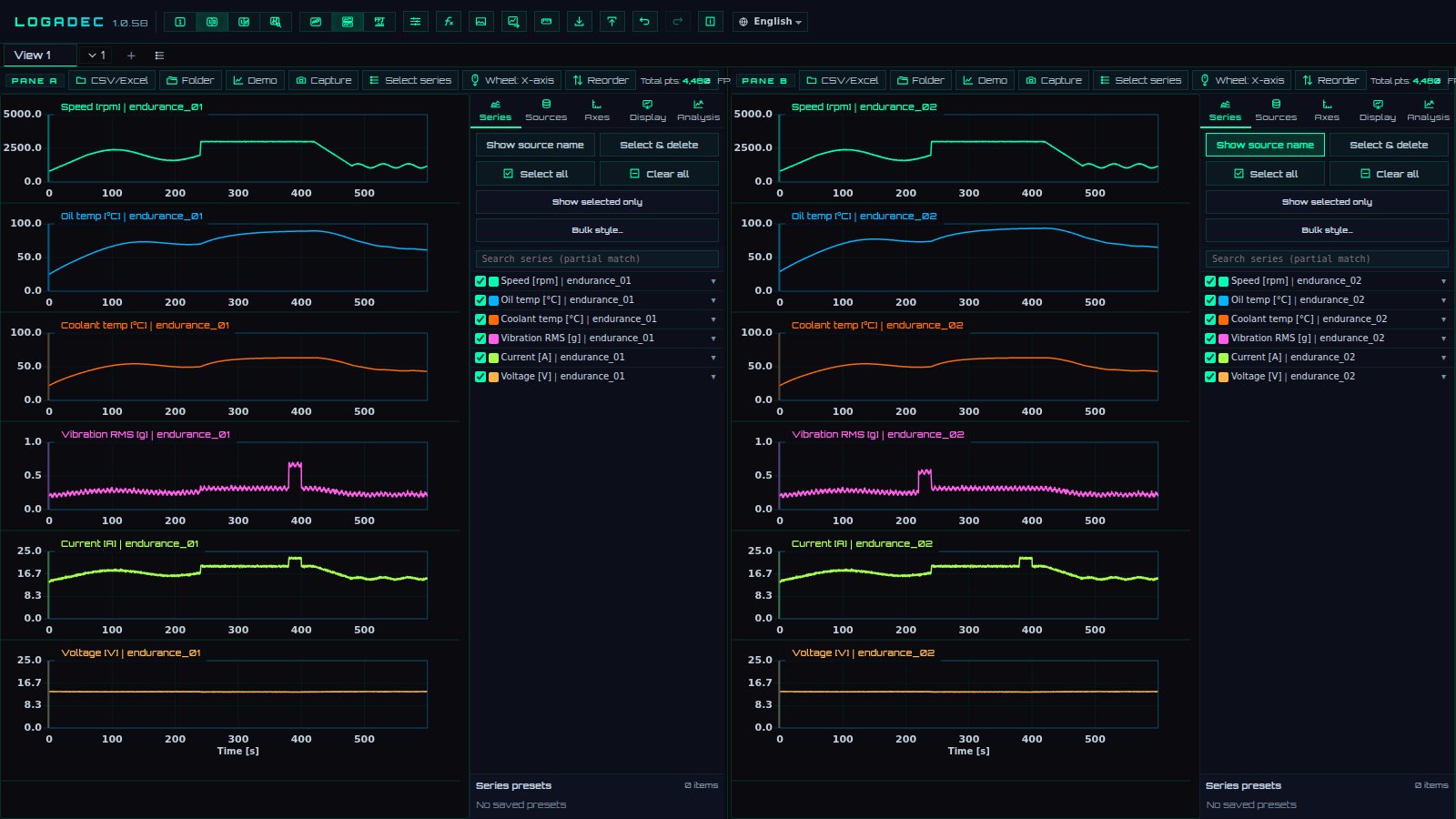Click Pane A CSV/Excel button

tap(112, 80)
